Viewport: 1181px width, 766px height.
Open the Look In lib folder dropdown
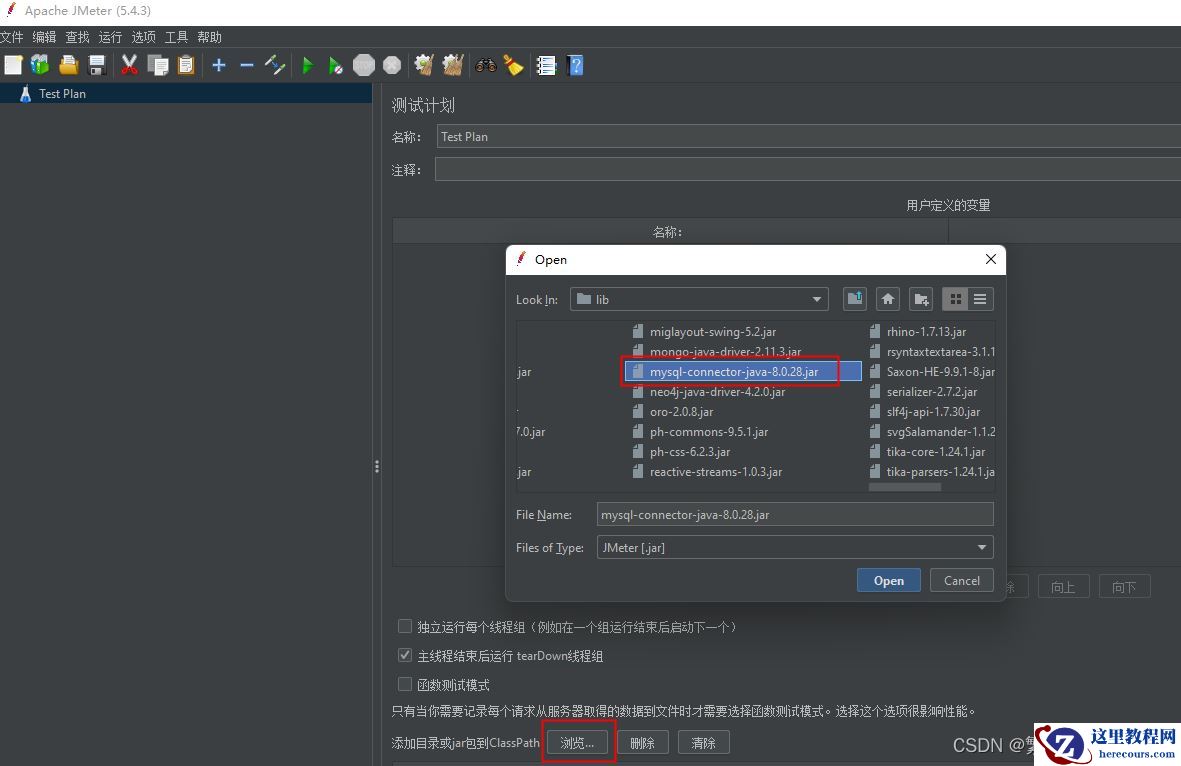click(x=699, y=299)
